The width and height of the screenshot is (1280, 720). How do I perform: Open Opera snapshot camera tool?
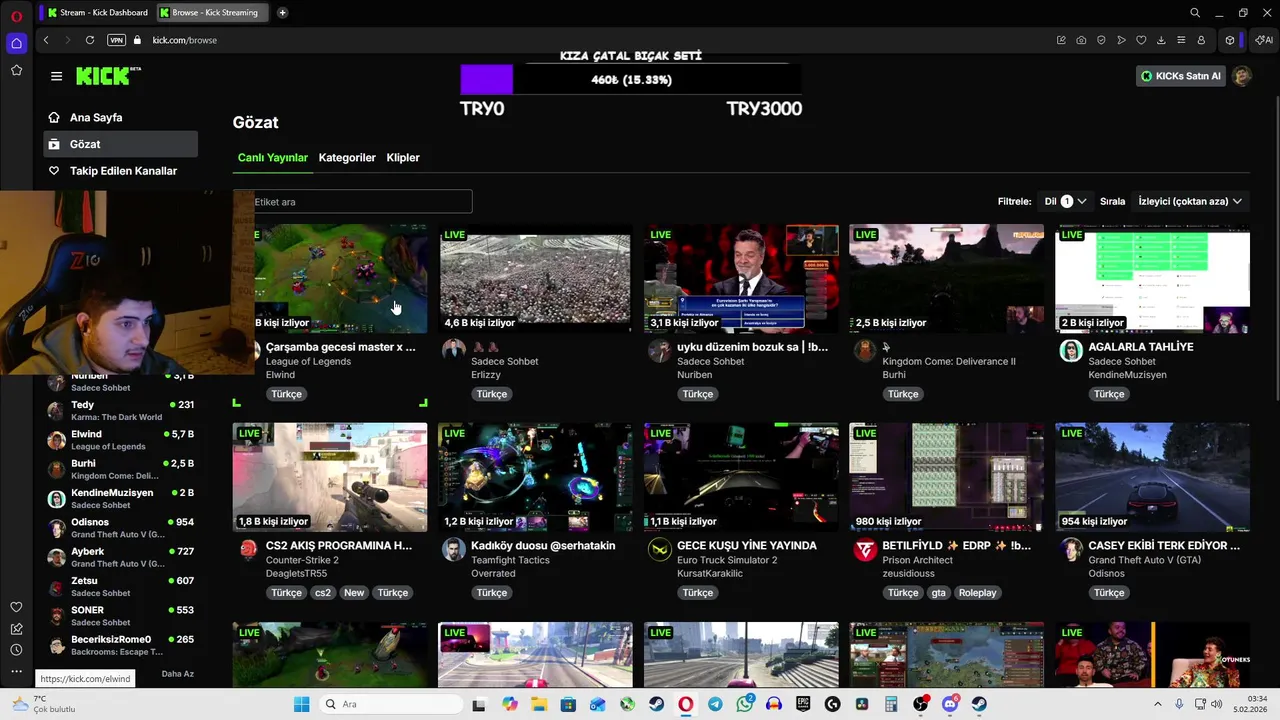1081,40
